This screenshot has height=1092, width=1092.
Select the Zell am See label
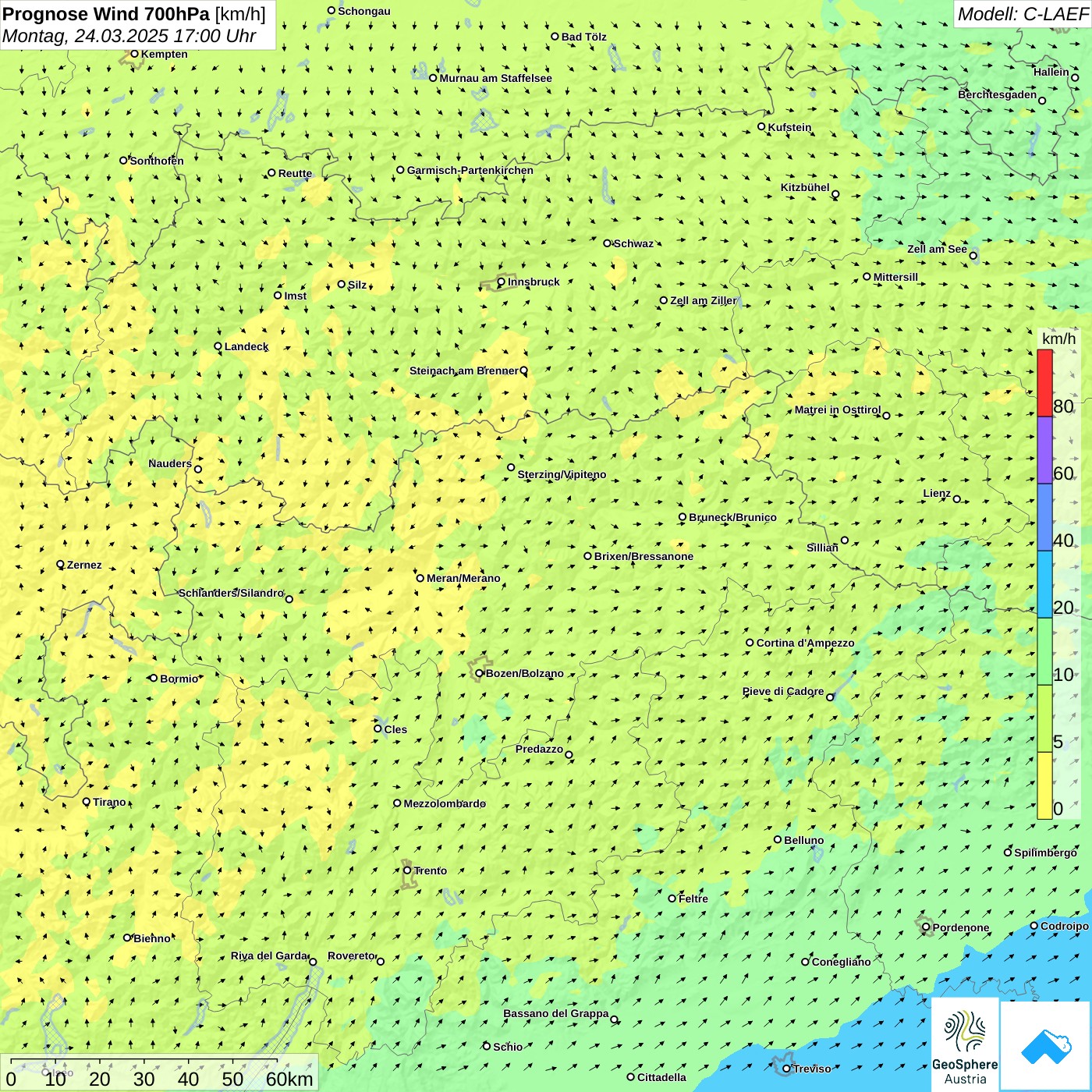coord(937,249)
